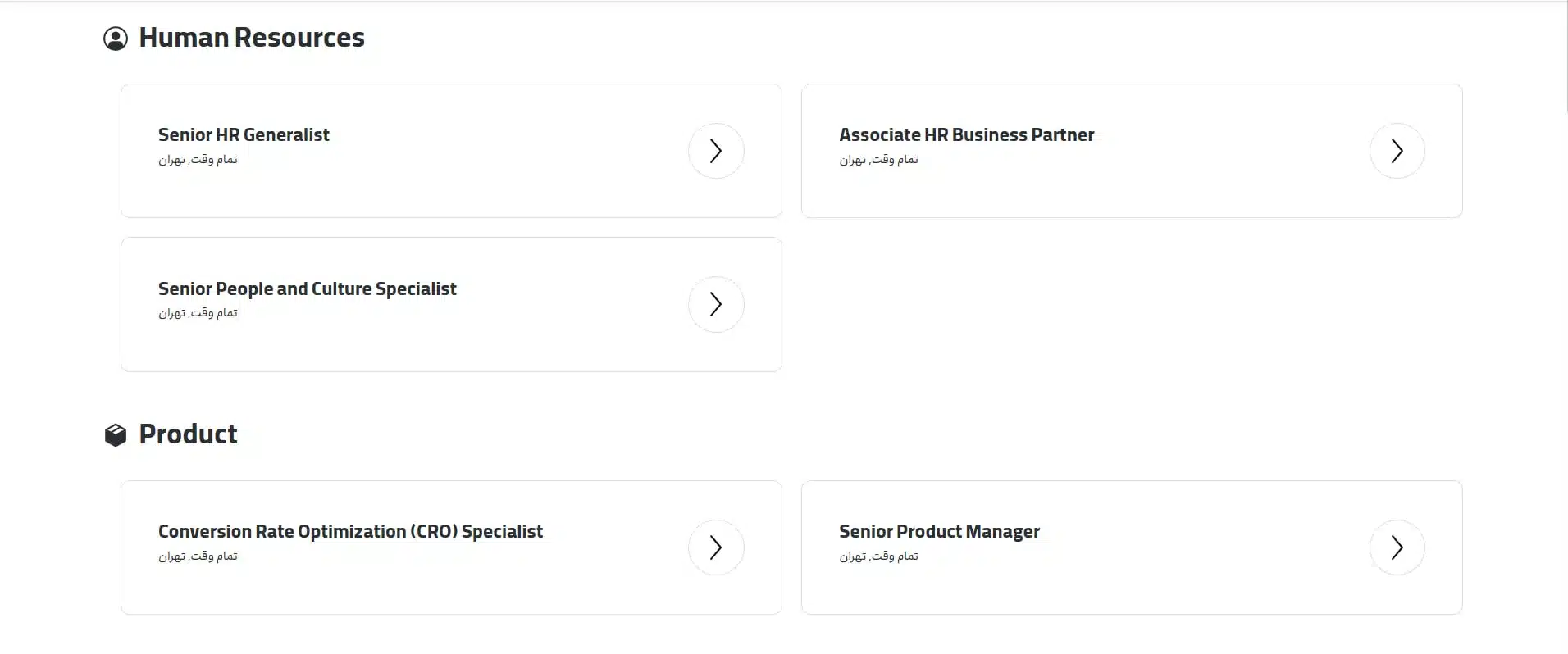
Task: Click location text under Senior HR Generalist
Action: (x=198, y=160)
